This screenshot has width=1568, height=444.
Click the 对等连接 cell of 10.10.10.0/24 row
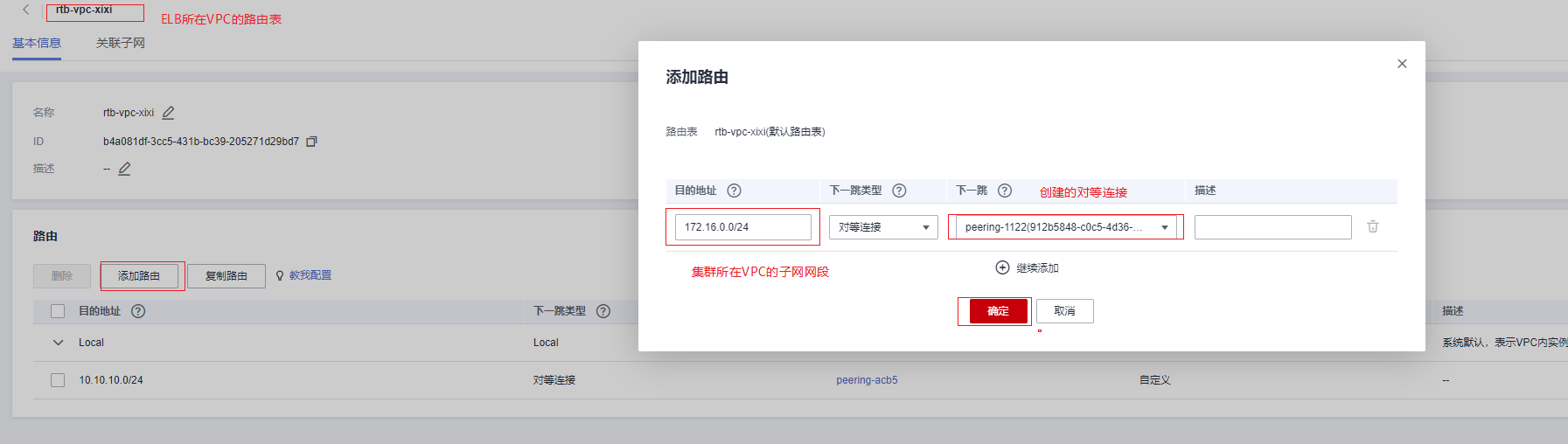coord(554,380)
